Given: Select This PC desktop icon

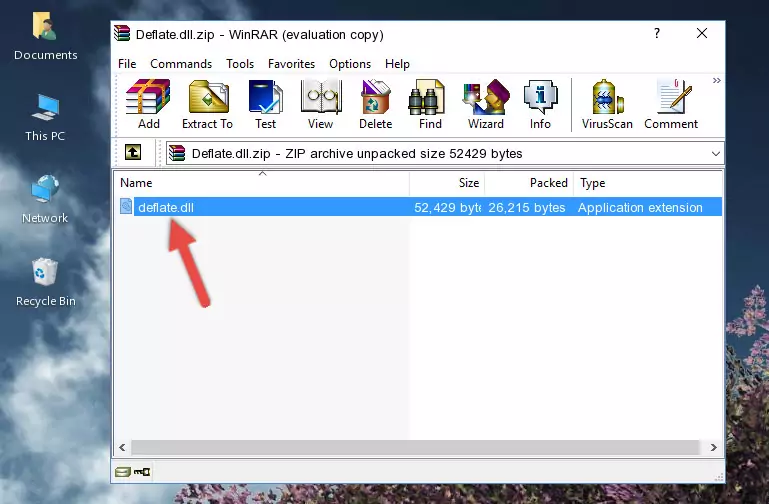Looking at the screenshot, I should [45, 118].
